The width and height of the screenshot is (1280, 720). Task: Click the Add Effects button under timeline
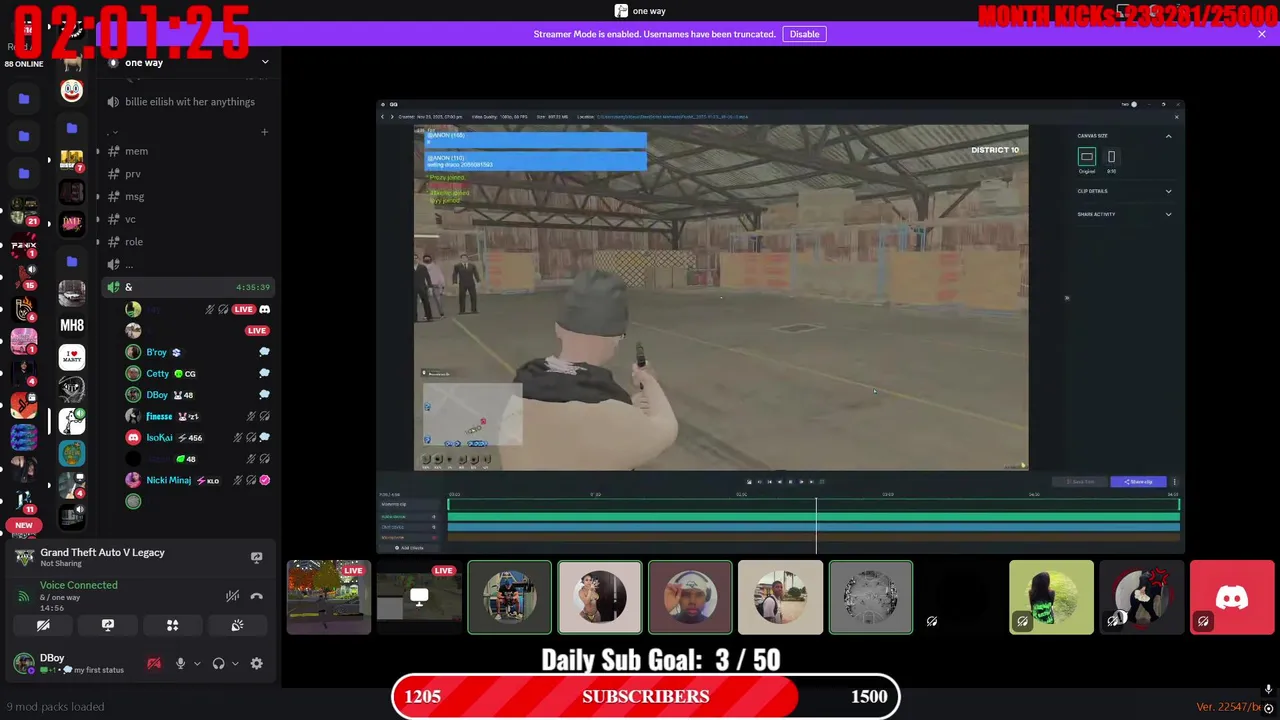coord(410,548)
